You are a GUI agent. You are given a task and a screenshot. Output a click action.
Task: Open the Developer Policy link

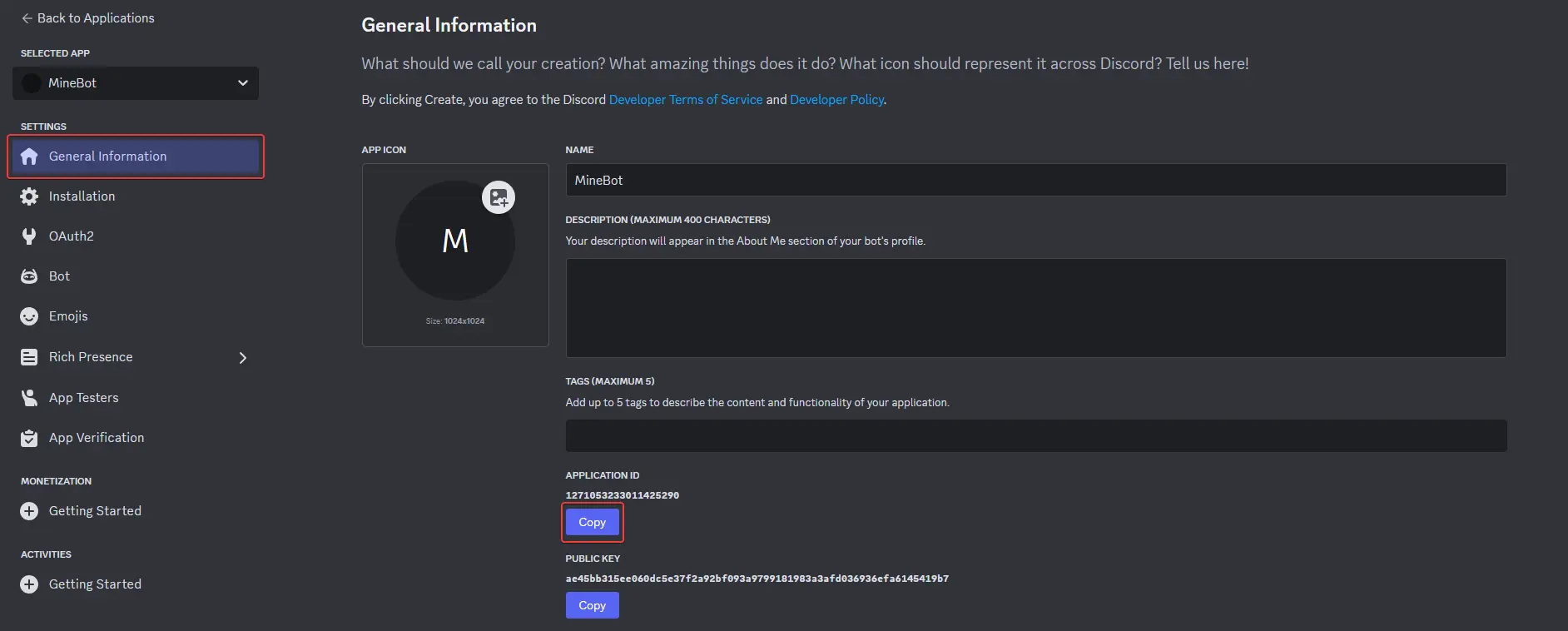[x=836, y=100]
